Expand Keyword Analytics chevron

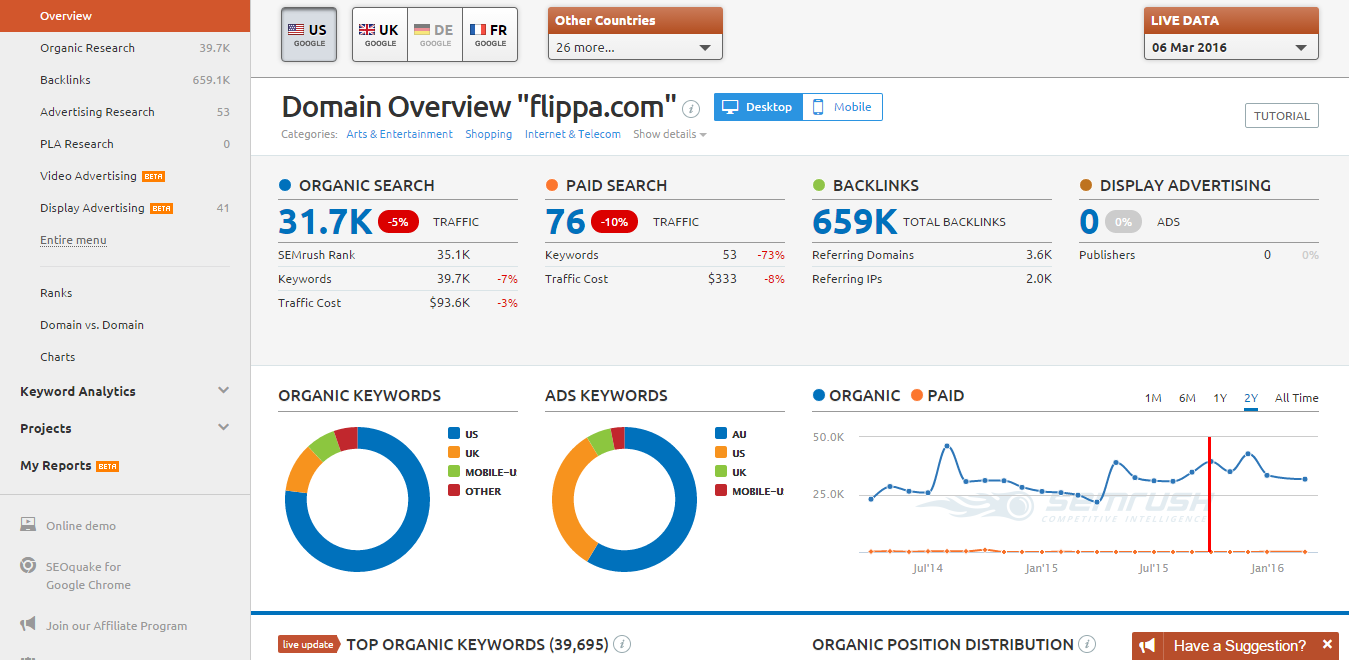click(224, 391)
